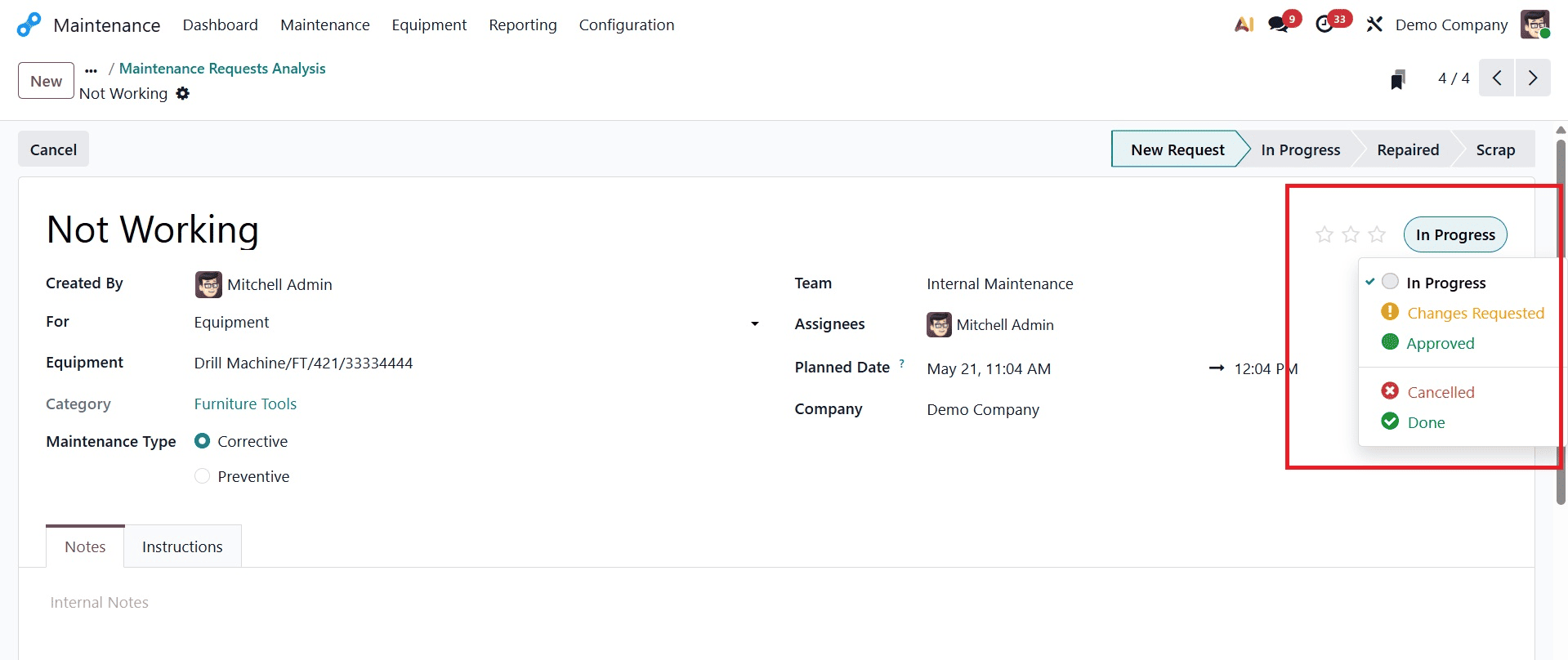The height and width of the screenshot is (660, 1568).
Task: Set priority to first star
Action: (x=1325, y=234)
